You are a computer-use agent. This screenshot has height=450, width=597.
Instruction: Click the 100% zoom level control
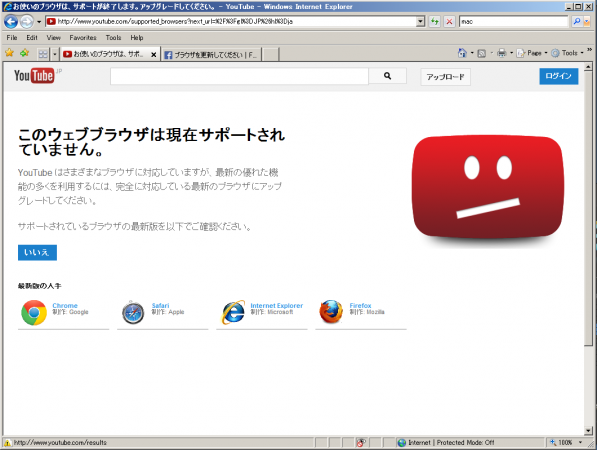pyautogui.click(x=562, y=442)
